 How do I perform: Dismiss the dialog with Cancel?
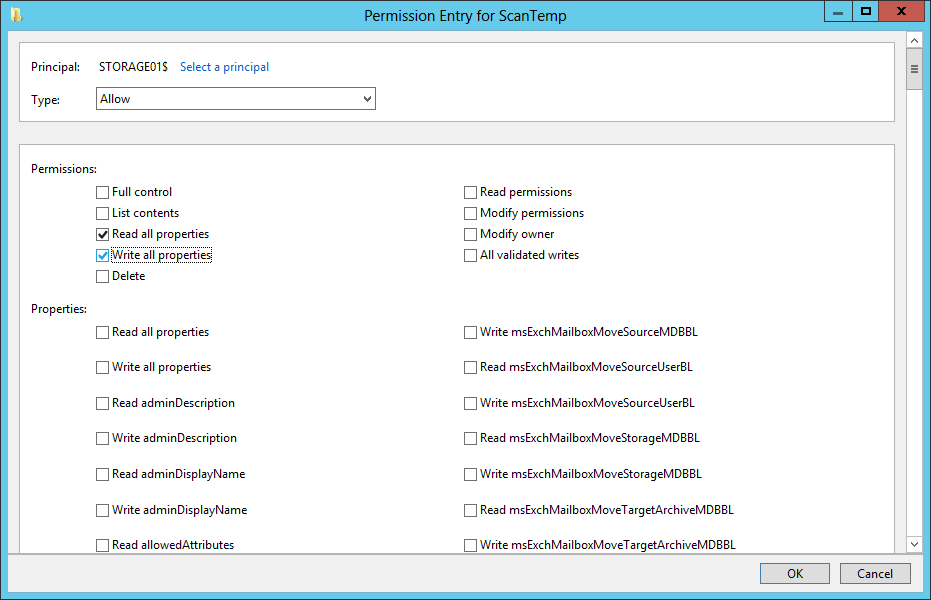coord(874,573)
